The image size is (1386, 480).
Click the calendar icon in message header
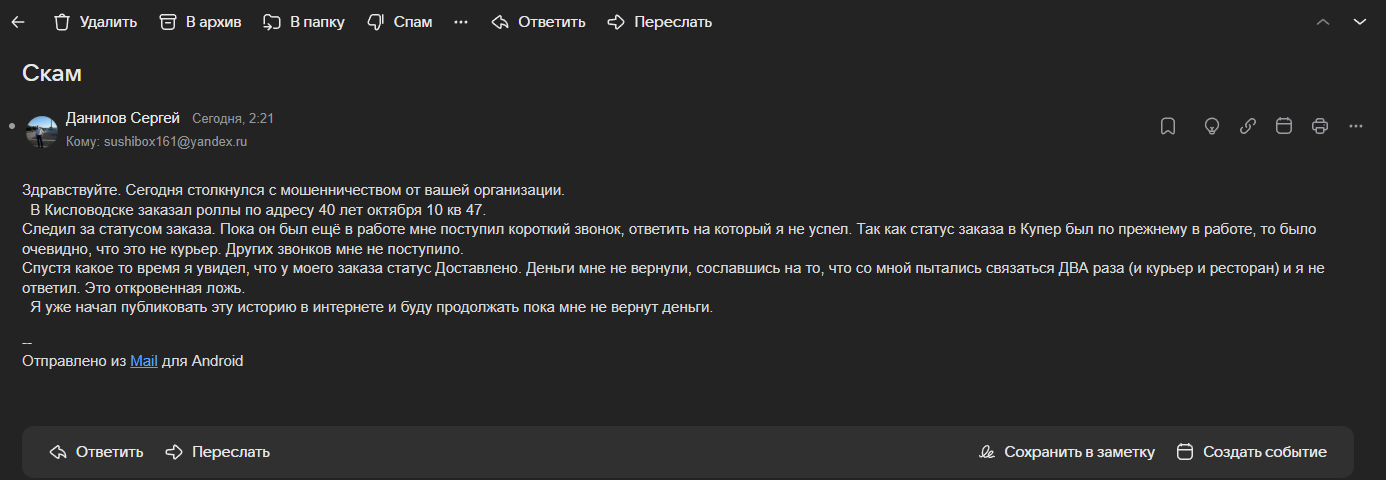[1284, 126]
